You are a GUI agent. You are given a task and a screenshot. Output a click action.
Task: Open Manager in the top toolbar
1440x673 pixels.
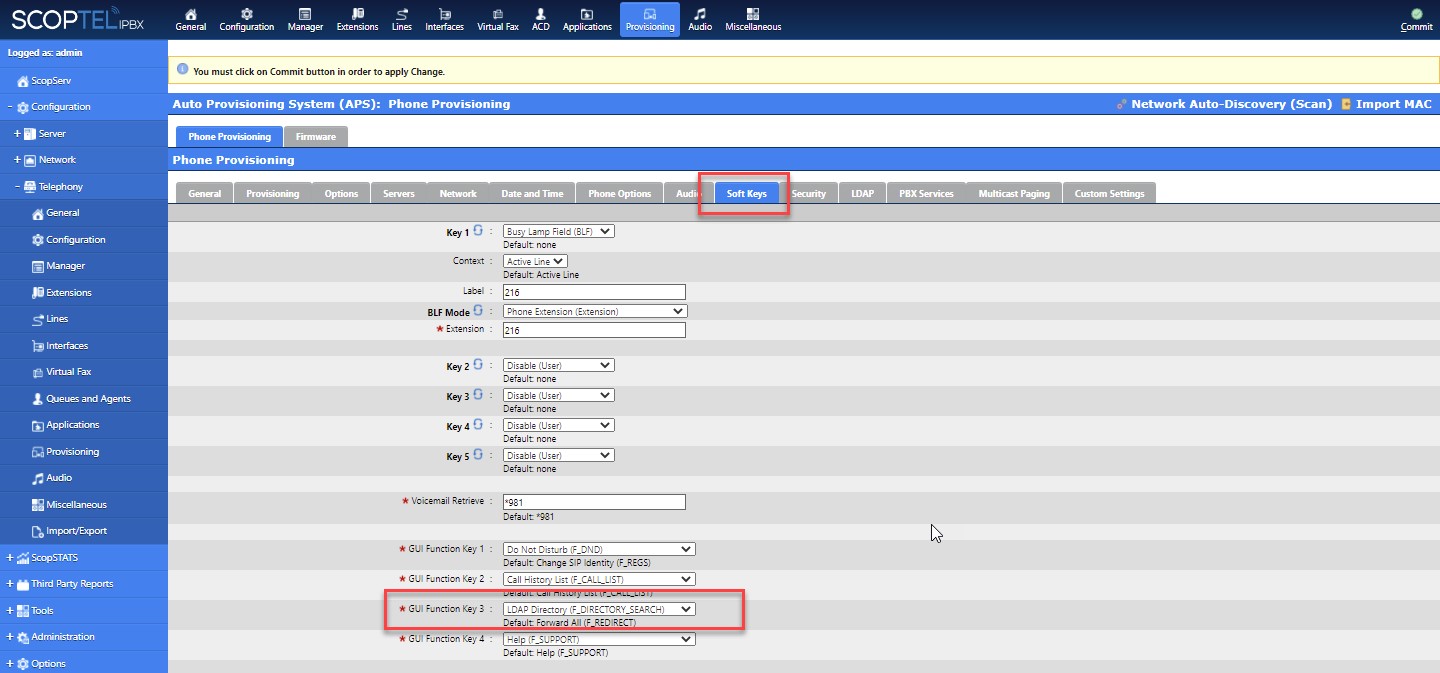(x=305, y=19)
